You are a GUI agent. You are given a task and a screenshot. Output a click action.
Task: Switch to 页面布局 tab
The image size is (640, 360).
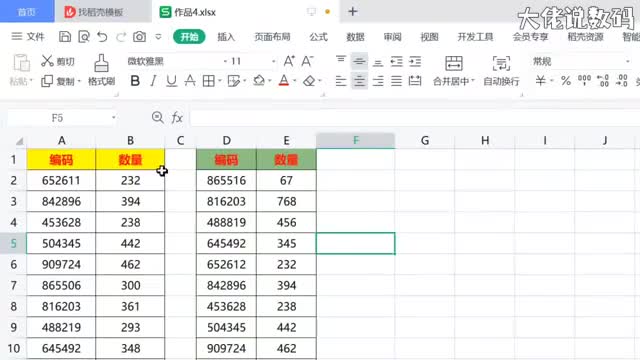[x=272, y=37]
